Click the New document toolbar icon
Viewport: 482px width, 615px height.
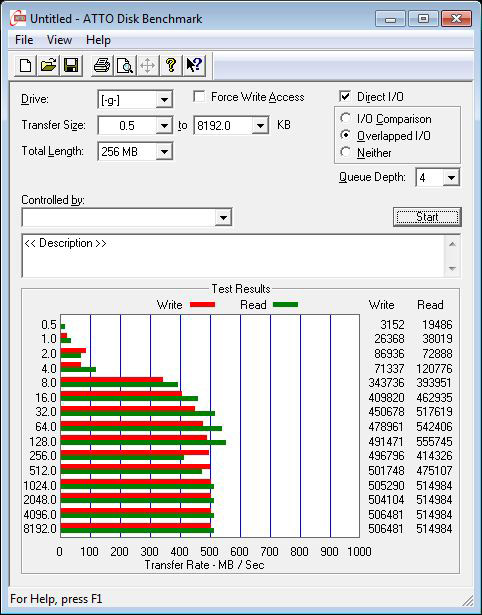(x=25, y=65)
